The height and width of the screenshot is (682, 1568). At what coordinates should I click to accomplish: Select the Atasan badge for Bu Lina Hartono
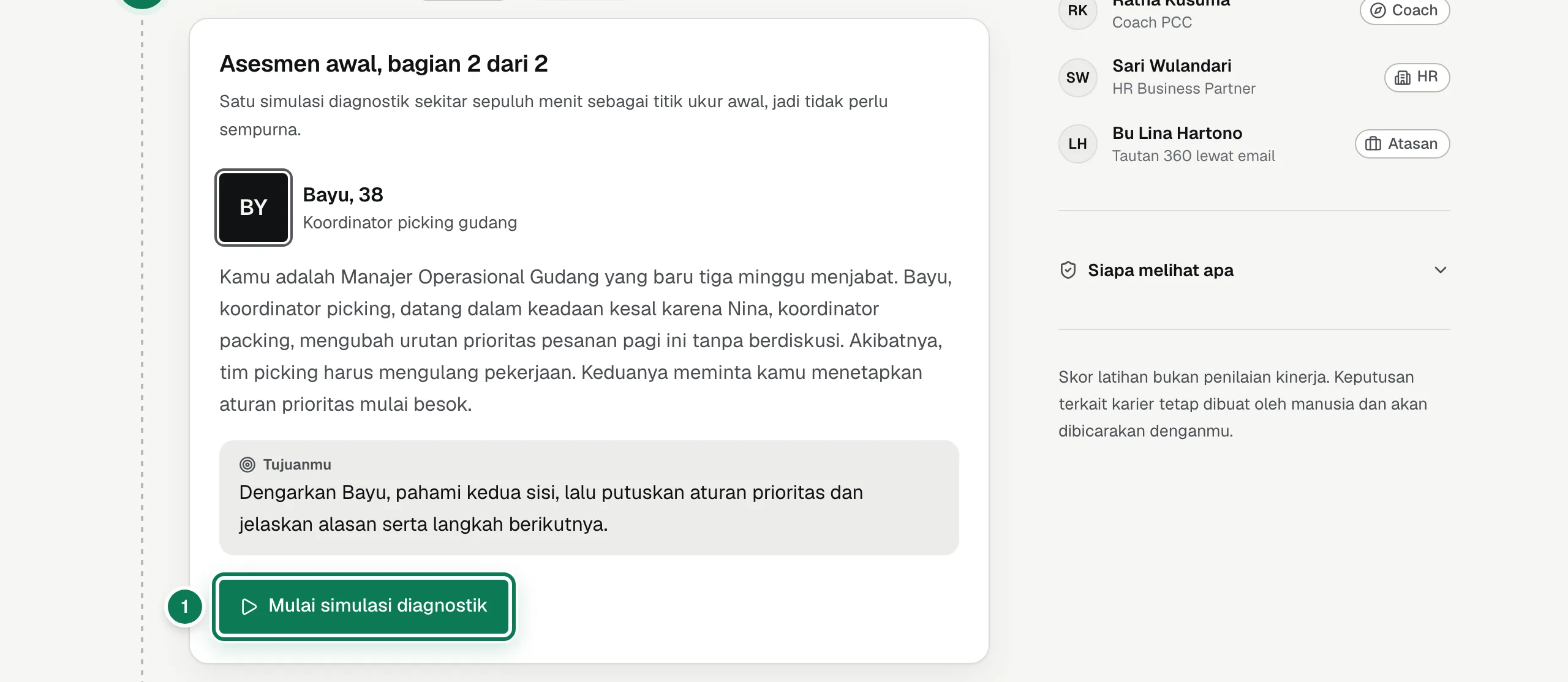click(1402, 144)
